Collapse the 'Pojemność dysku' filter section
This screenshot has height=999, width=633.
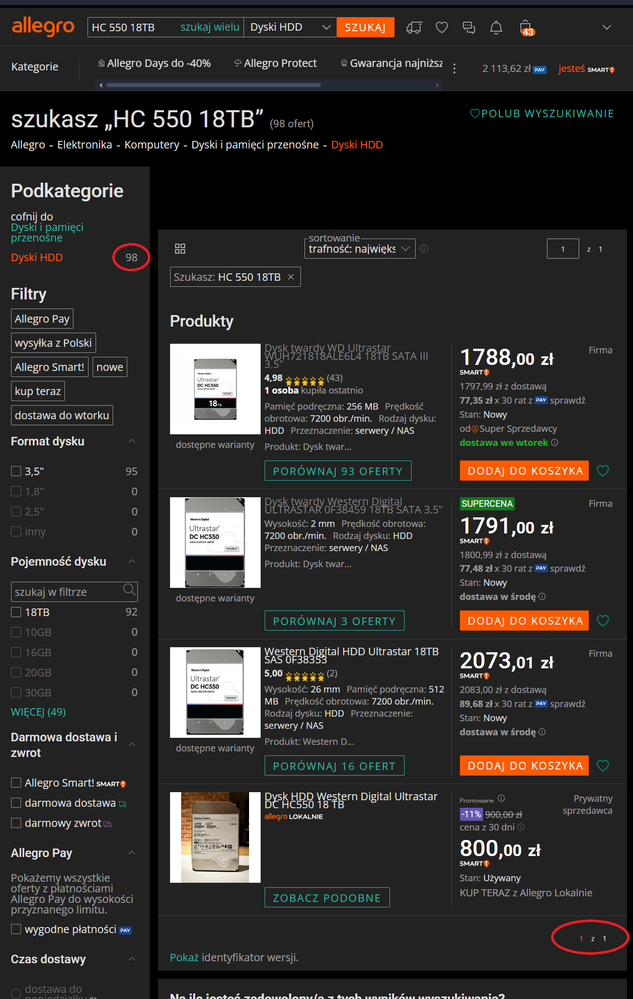pos(132,561)
